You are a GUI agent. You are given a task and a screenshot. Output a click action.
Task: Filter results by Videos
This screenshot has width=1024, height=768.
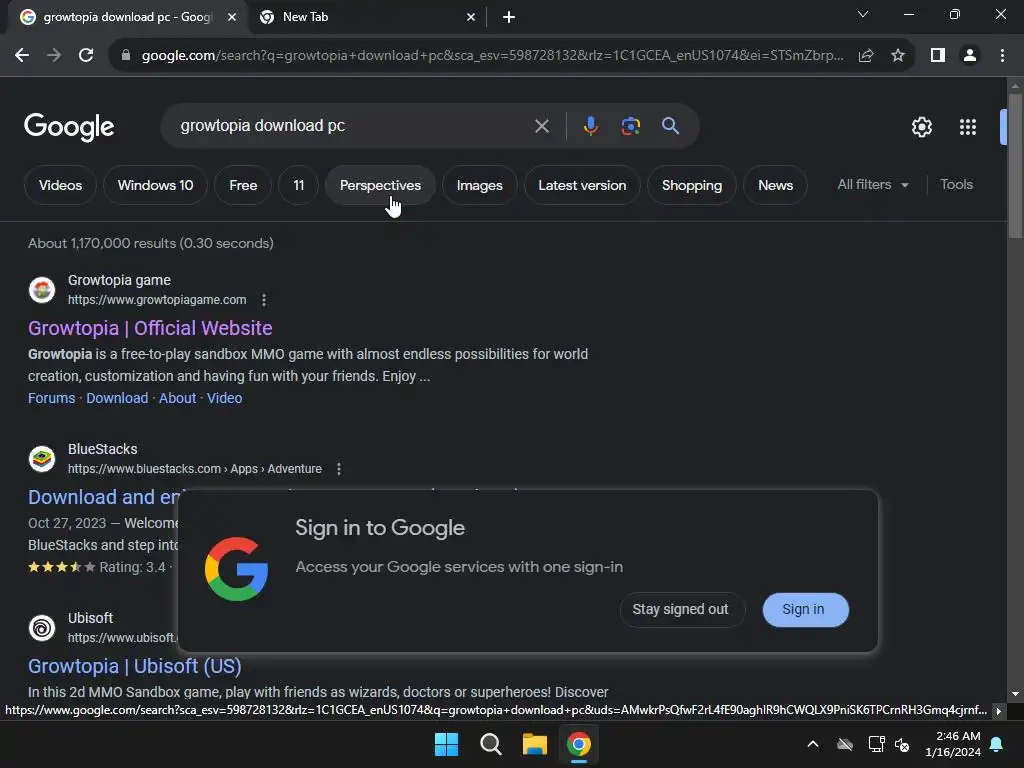click(x=60, y=185)
